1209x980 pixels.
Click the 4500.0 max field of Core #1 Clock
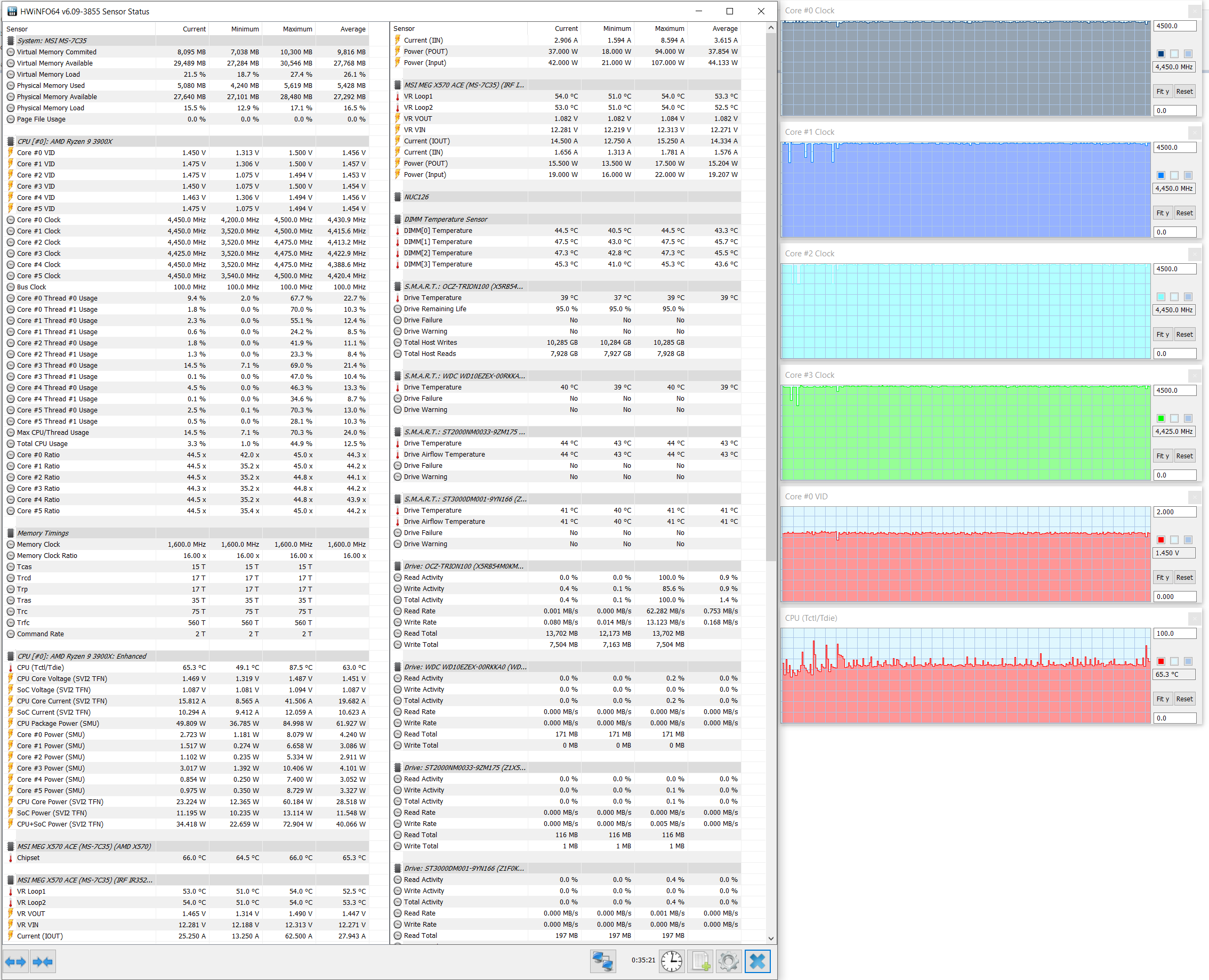point(1174,147)
